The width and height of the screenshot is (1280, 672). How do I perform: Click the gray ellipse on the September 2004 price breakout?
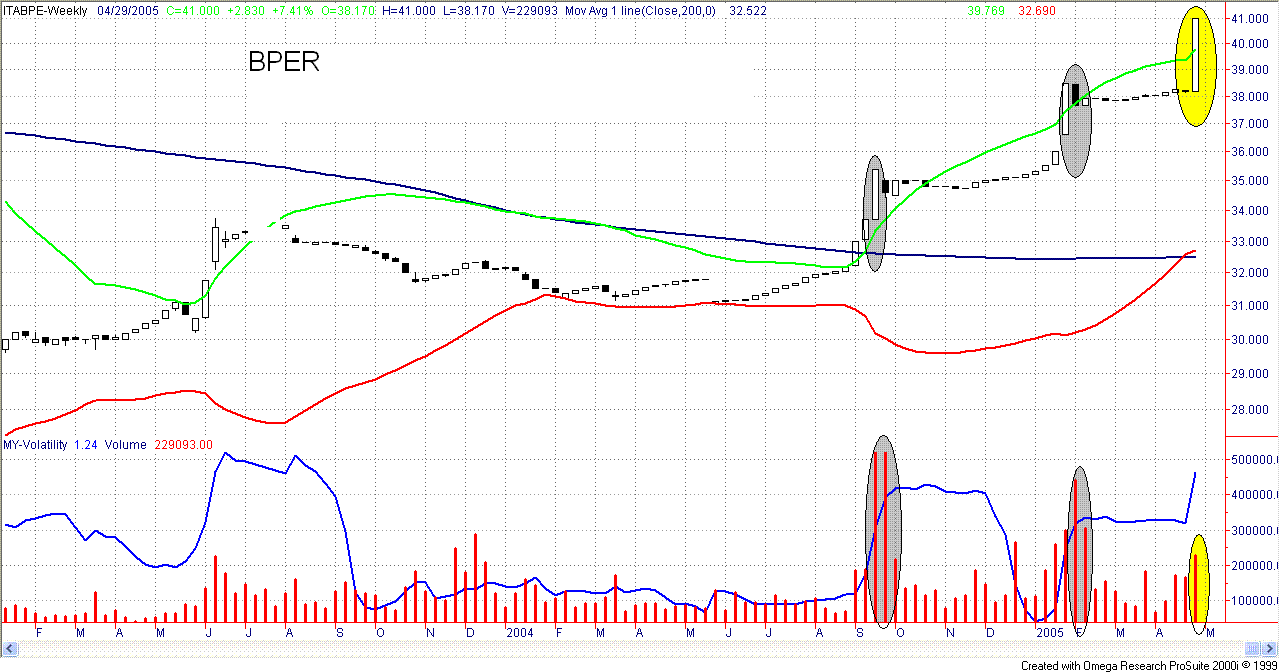pyautogui.click(x=875, y=213)
